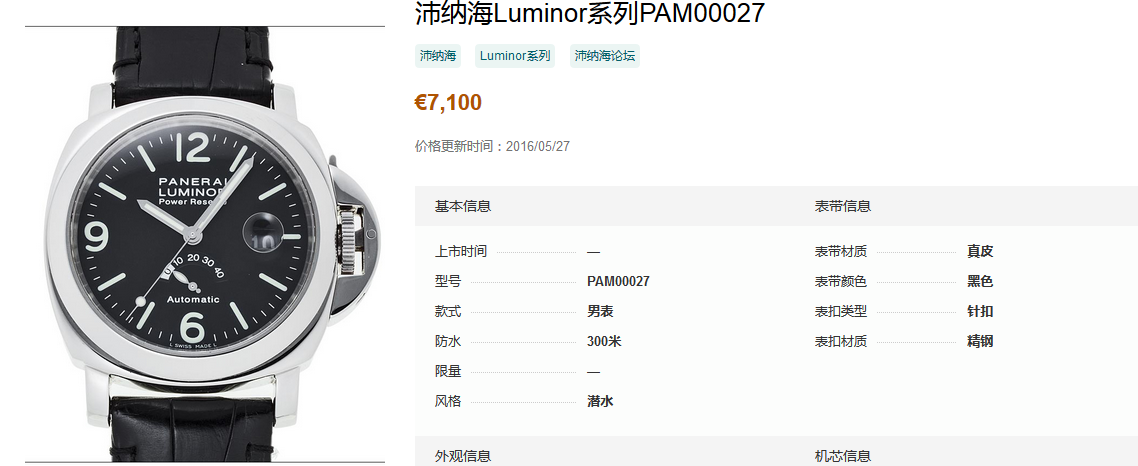Click the 上市时间 label
1138x466 pixels.
pyautogui.click(x=461, y=252)
